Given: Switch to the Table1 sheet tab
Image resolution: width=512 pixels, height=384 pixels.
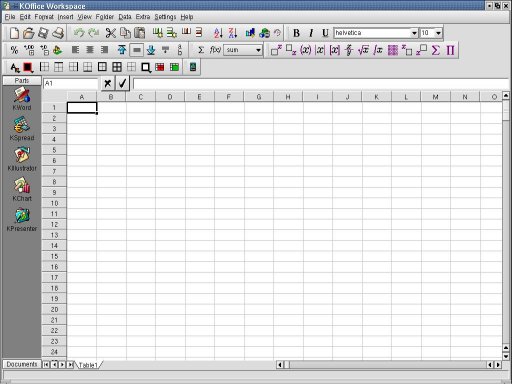Looking at the screenshot, I should 88,365.
